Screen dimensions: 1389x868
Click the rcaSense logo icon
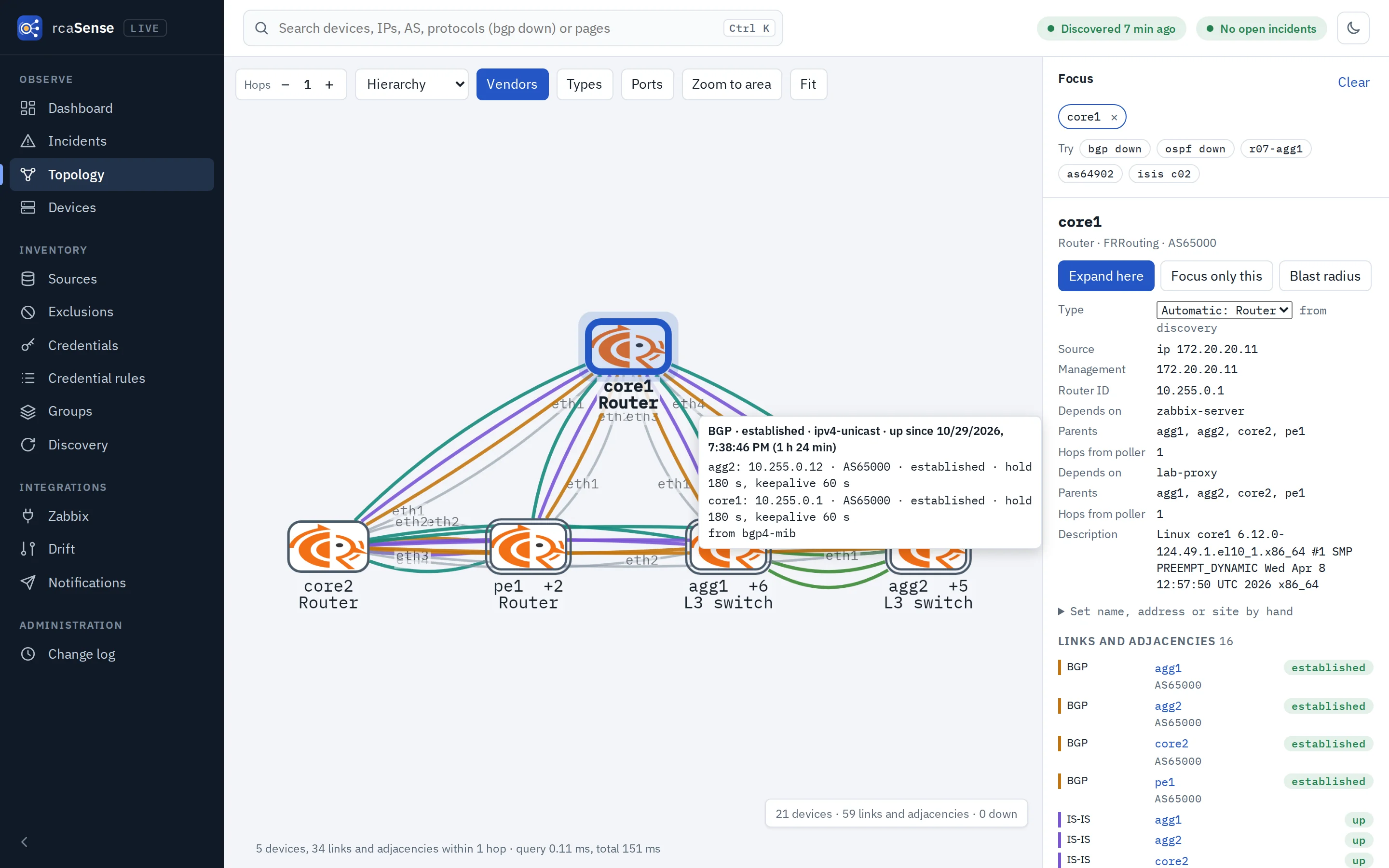pyautogui.click(x=29, y=28)
